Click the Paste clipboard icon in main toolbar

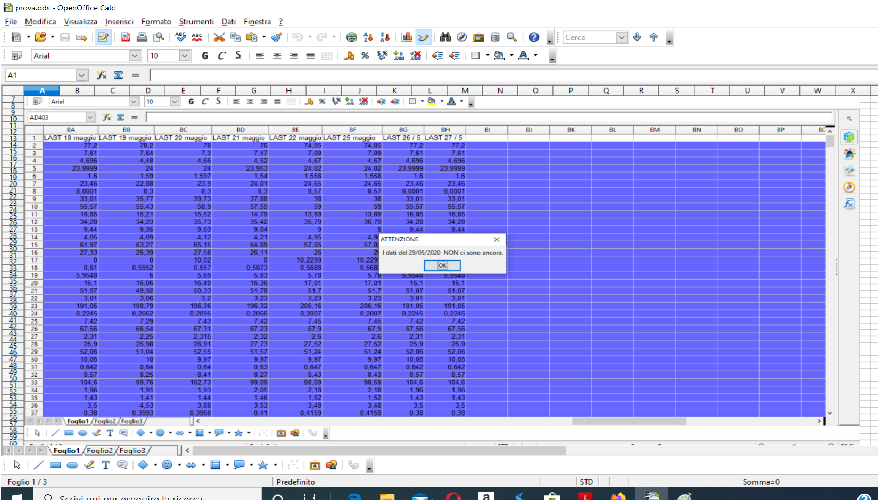pyautogui.click(x=252, y=38)
